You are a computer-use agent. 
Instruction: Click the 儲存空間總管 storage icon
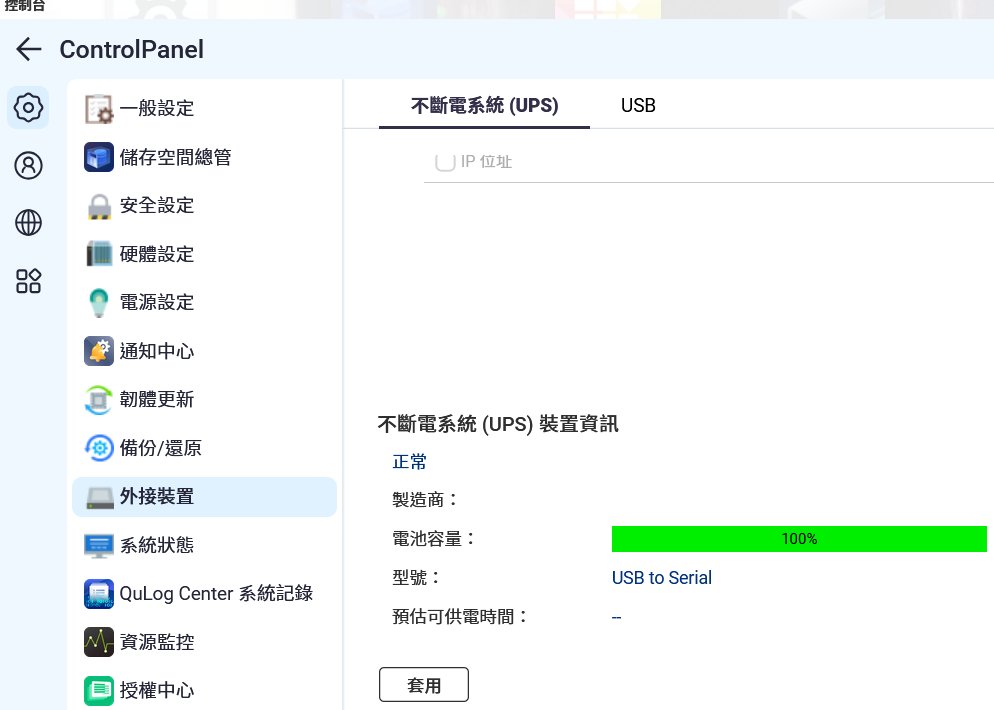[x=99, y=157]
